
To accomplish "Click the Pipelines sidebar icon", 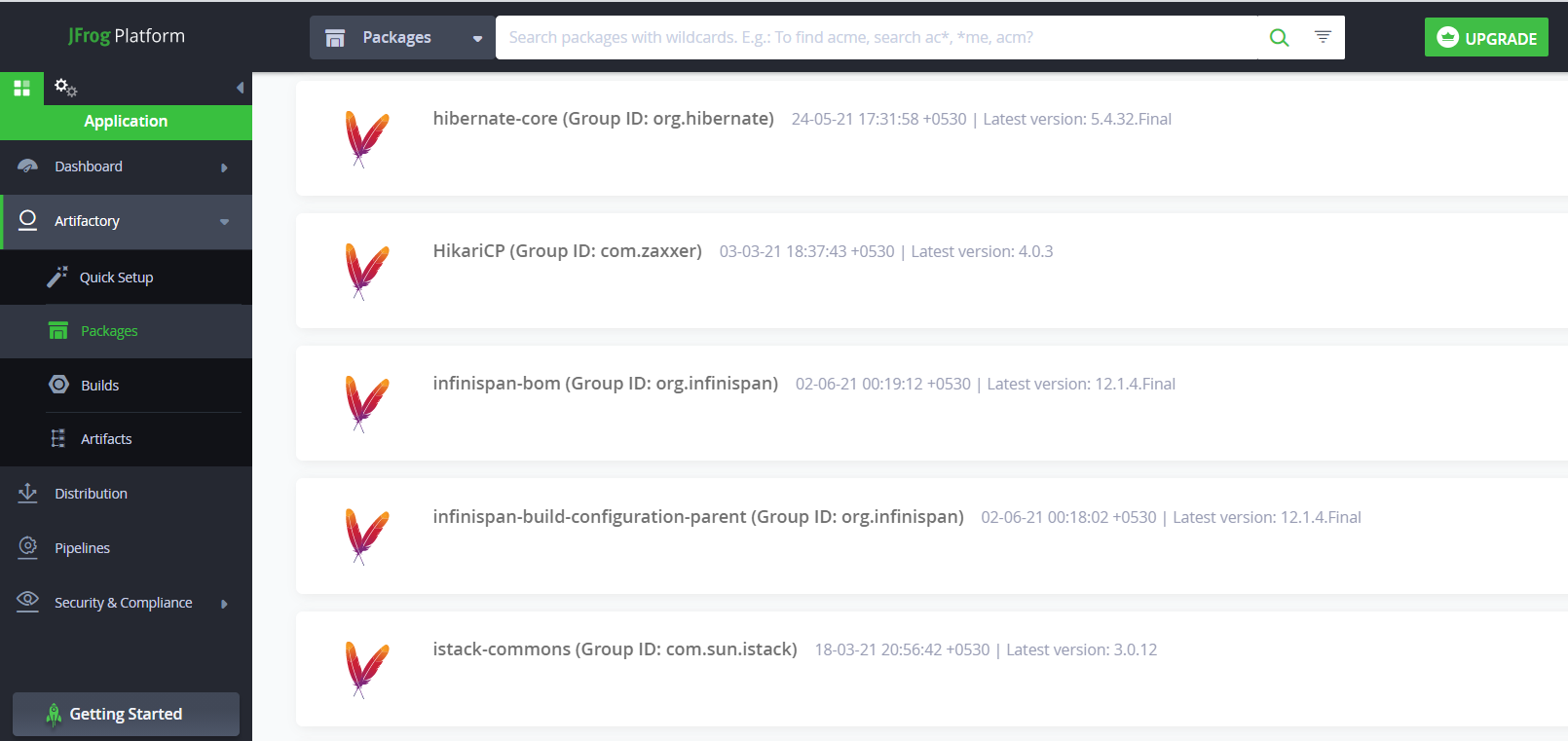I will tap(28, 547).
